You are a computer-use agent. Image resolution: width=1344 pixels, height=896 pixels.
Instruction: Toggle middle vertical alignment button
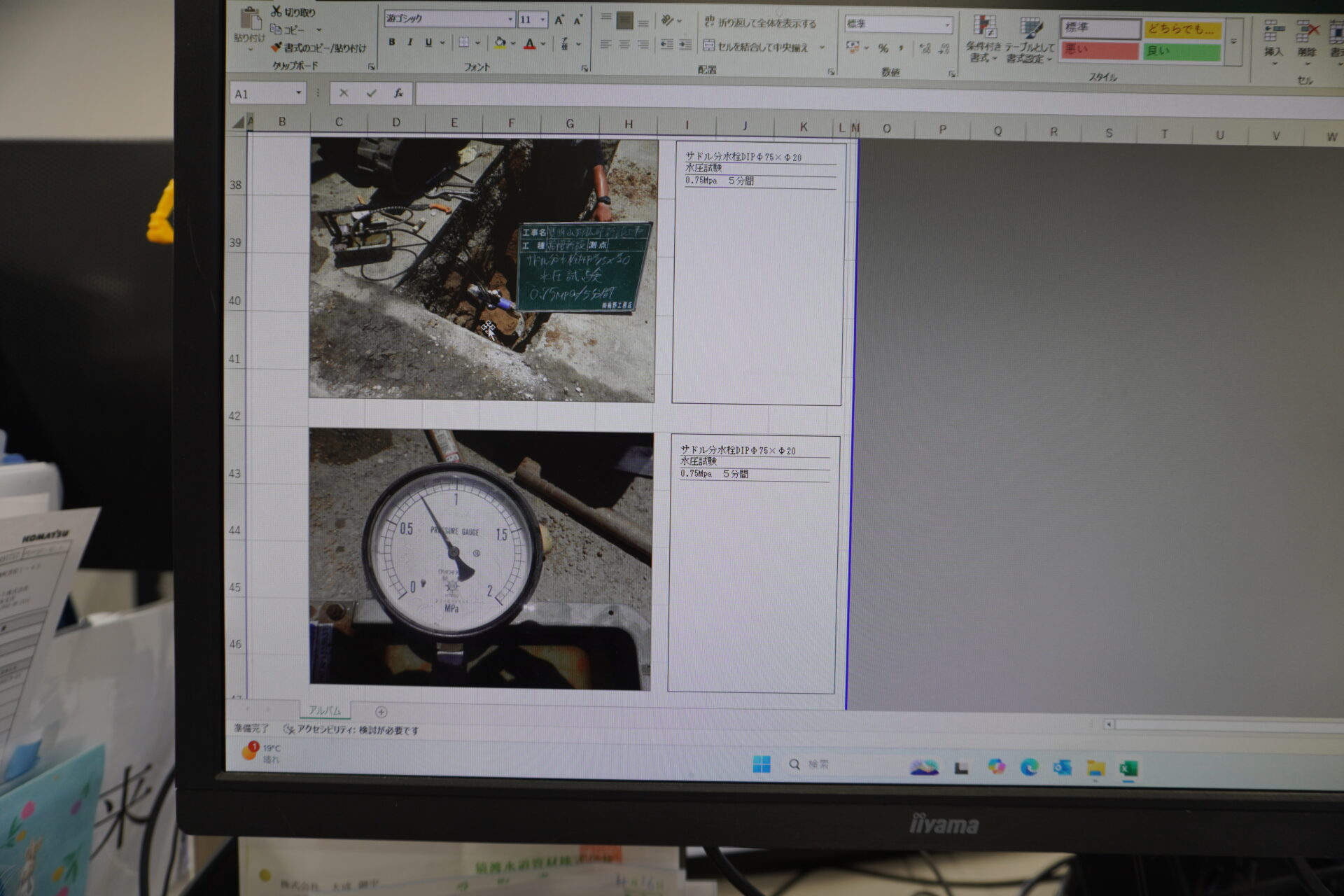624,21
